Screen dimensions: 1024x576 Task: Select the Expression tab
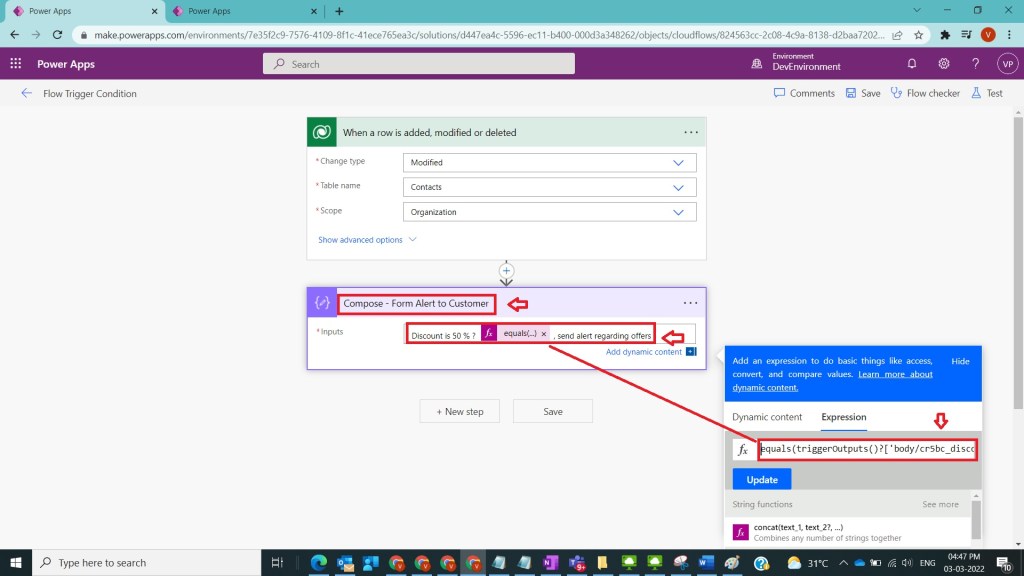[x=843, y=417]
